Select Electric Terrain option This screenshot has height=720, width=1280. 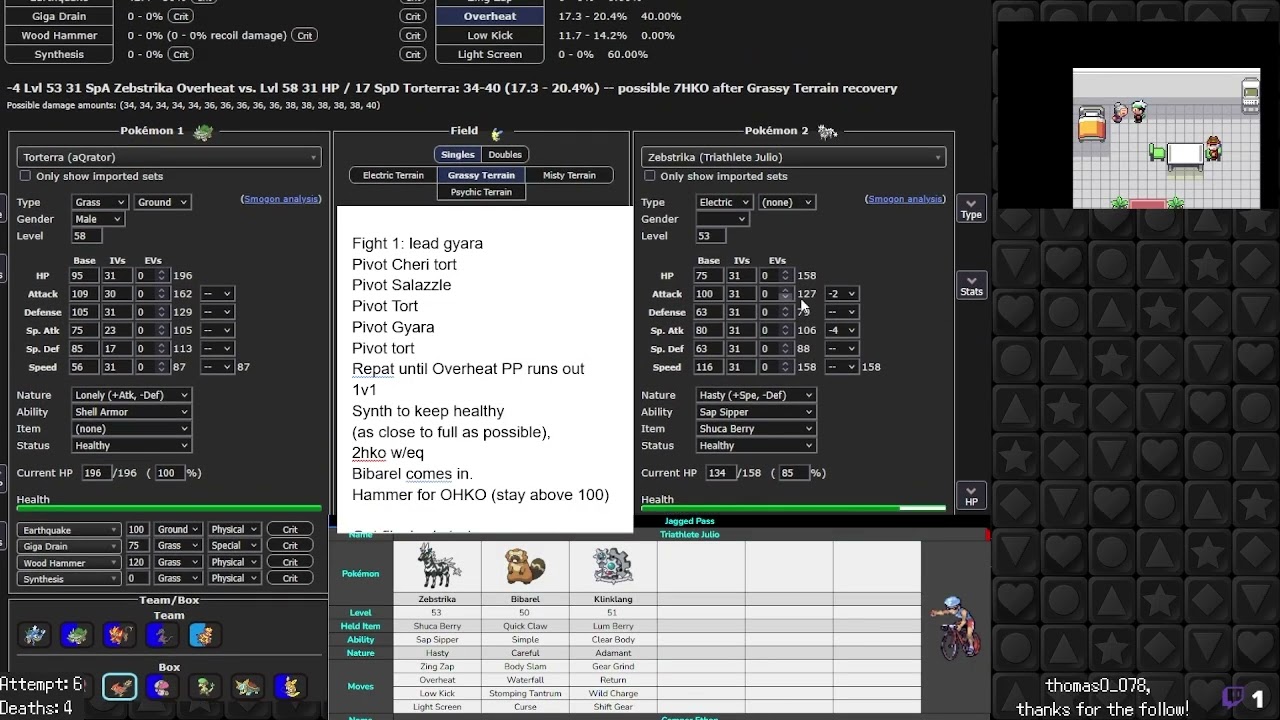coord(393,175)
